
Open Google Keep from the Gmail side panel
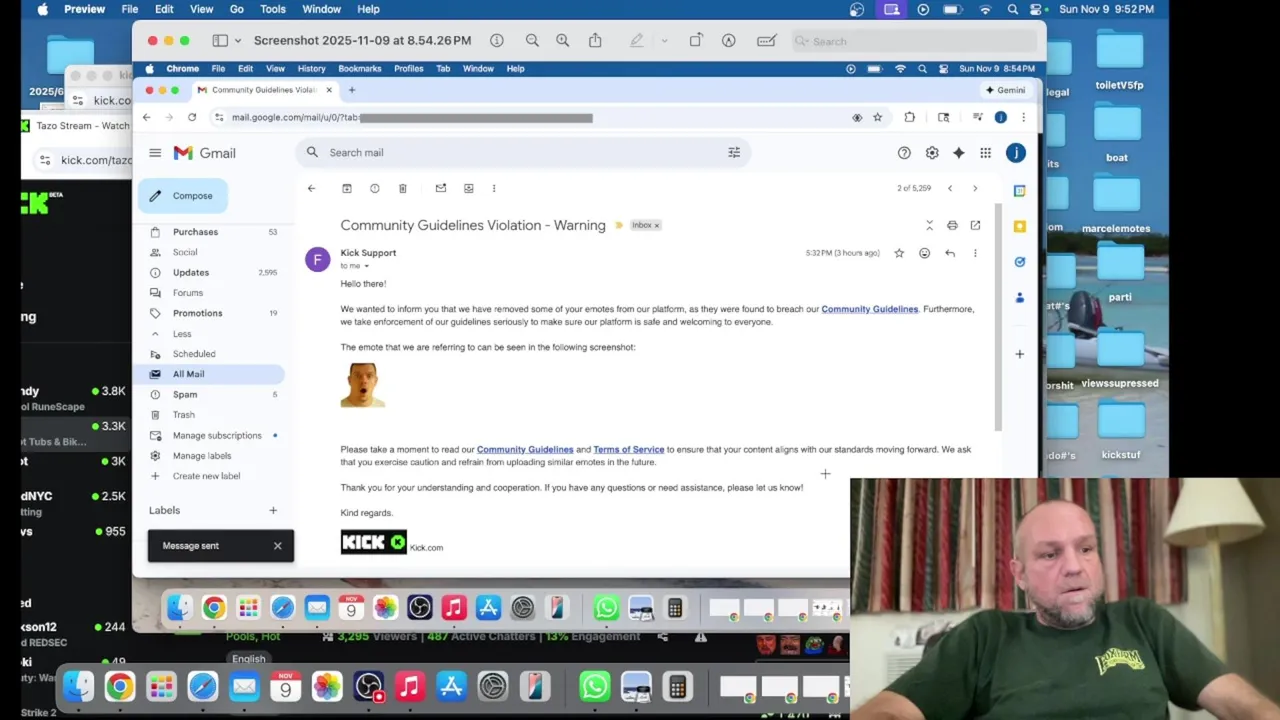click(x=1020, y=226)
